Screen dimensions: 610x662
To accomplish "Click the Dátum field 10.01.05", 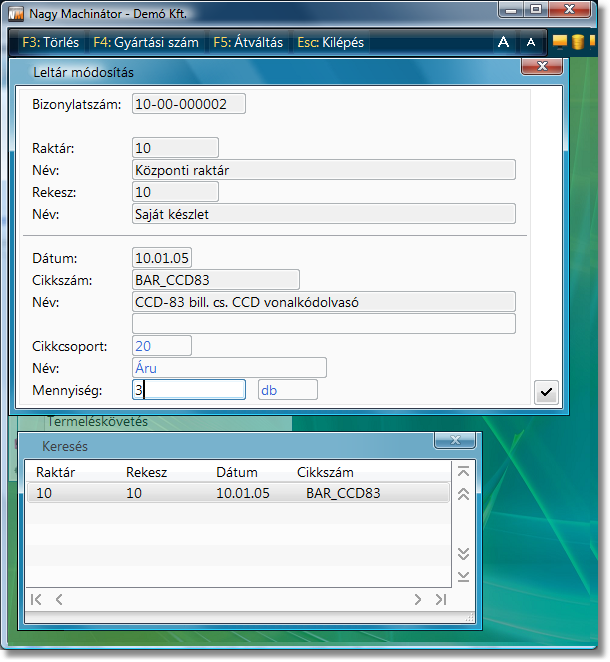I will pos(162,258).
